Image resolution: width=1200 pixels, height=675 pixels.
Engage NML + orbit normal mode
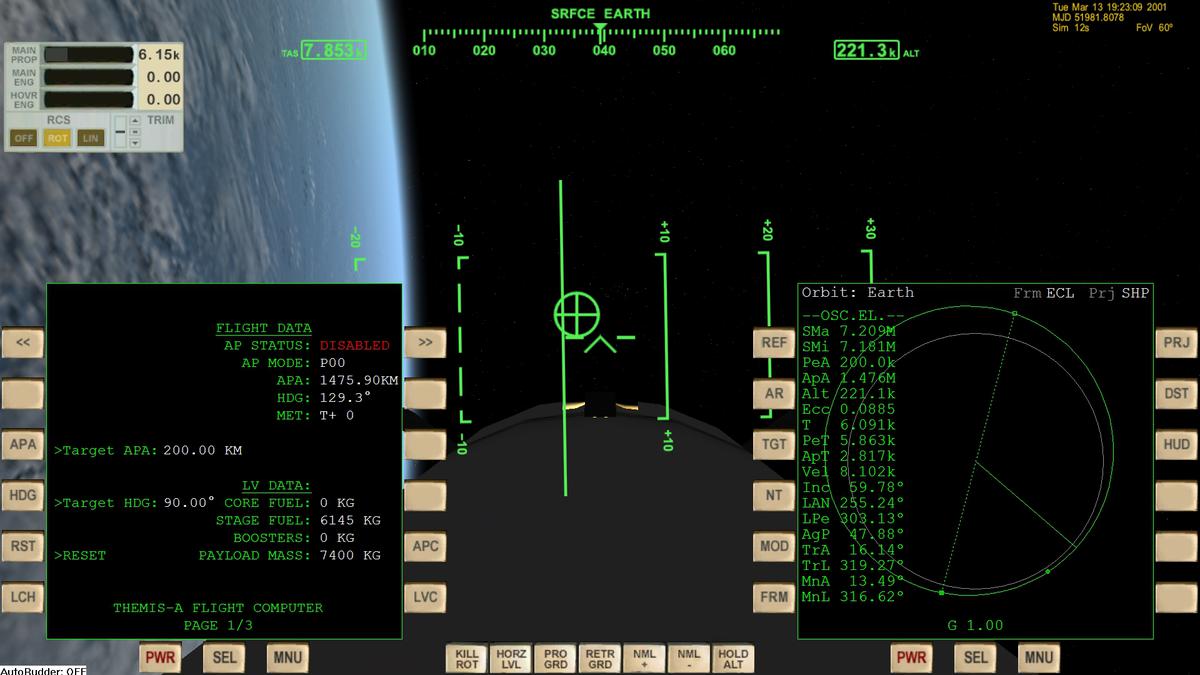(644, 659)
